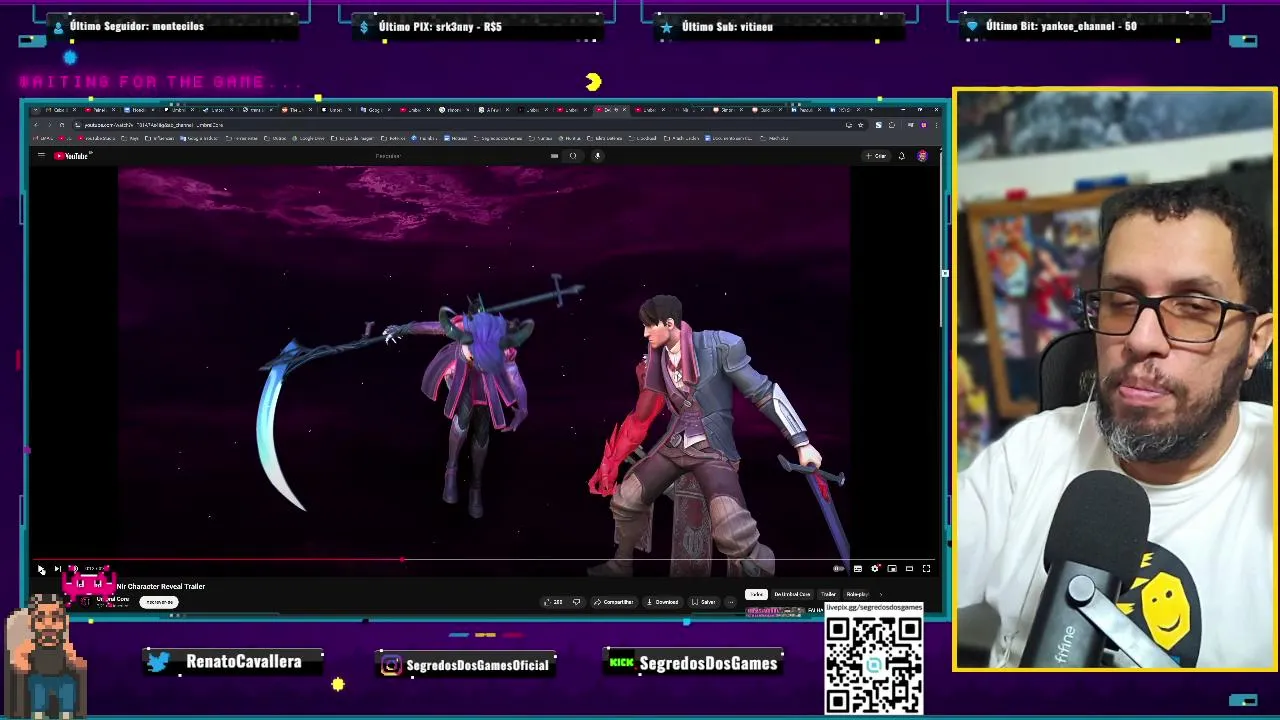Viewport: 1280px width, 720px height.
Task: Click the Umbral Core channel name
Action: click(112, 599)
